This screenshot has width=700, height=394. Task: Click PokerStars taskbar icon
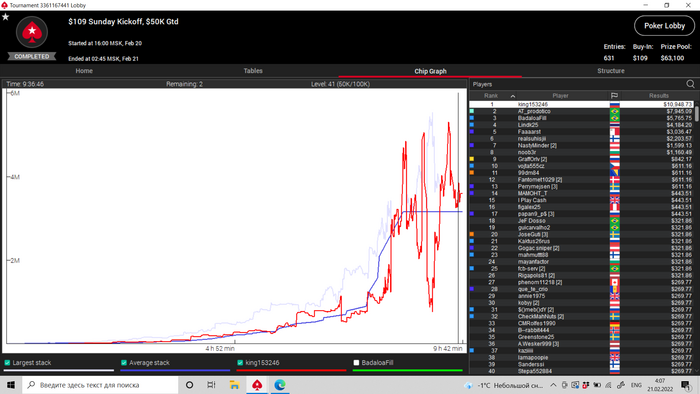click(x=257, y=385)
